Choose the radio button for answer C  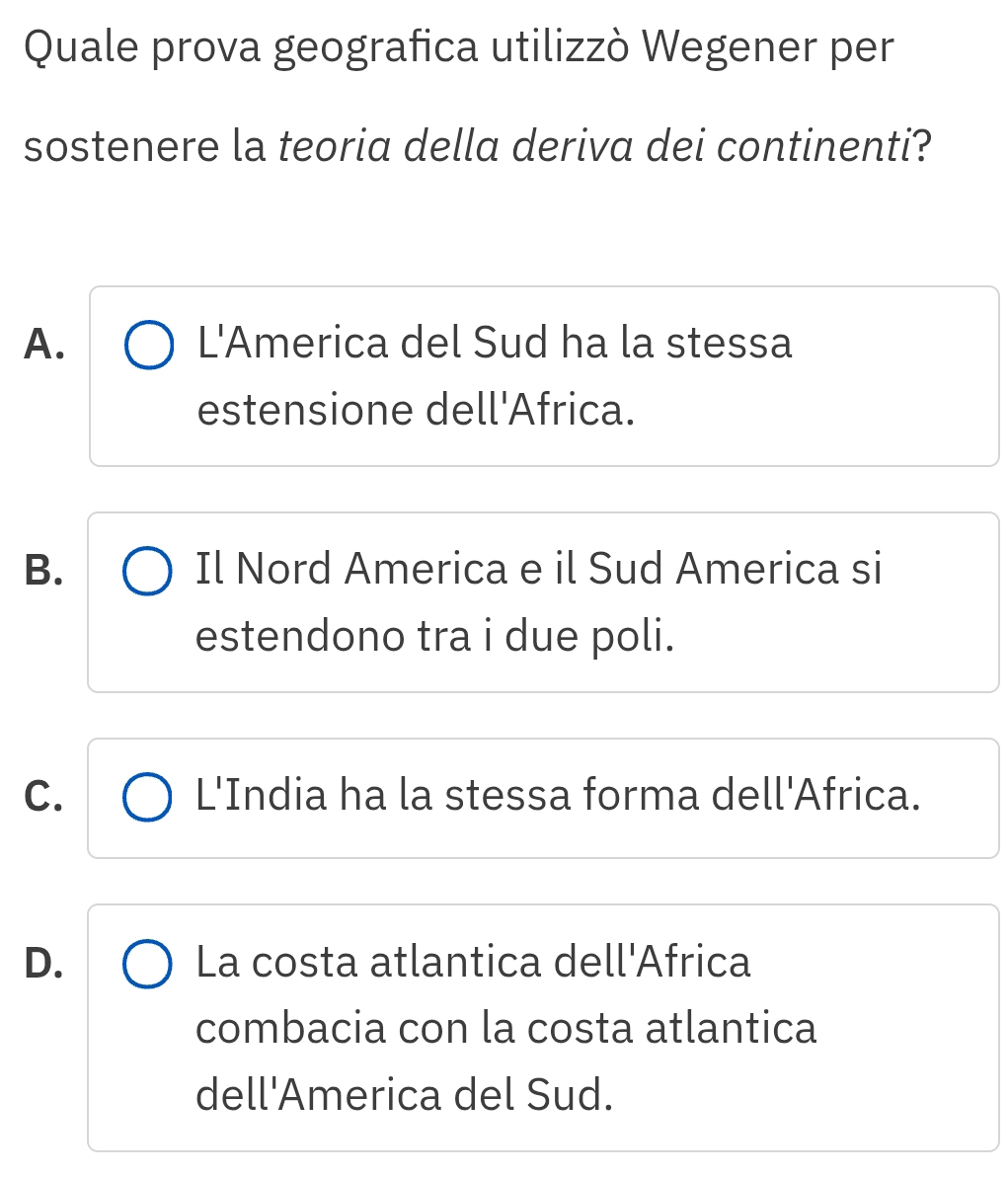(x=148, y=798)
